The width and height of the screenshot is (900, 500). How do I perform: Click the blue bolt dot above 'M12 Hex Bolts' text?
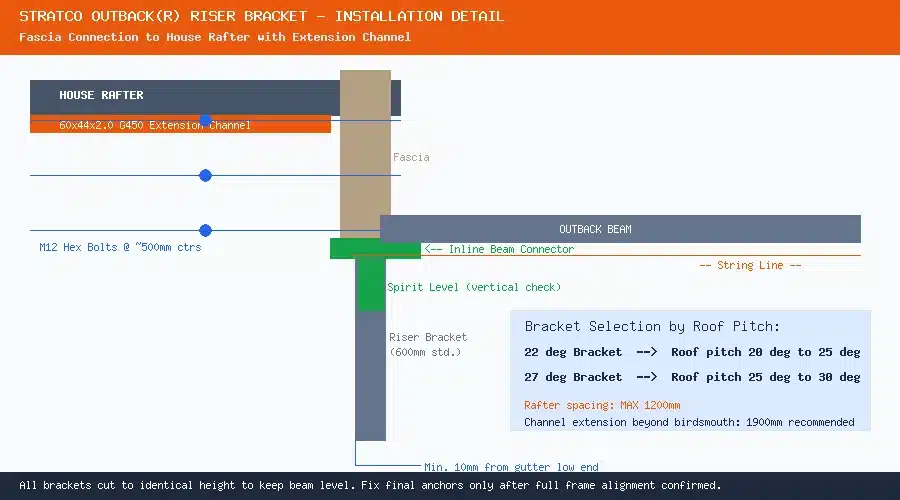coord(205,231)
